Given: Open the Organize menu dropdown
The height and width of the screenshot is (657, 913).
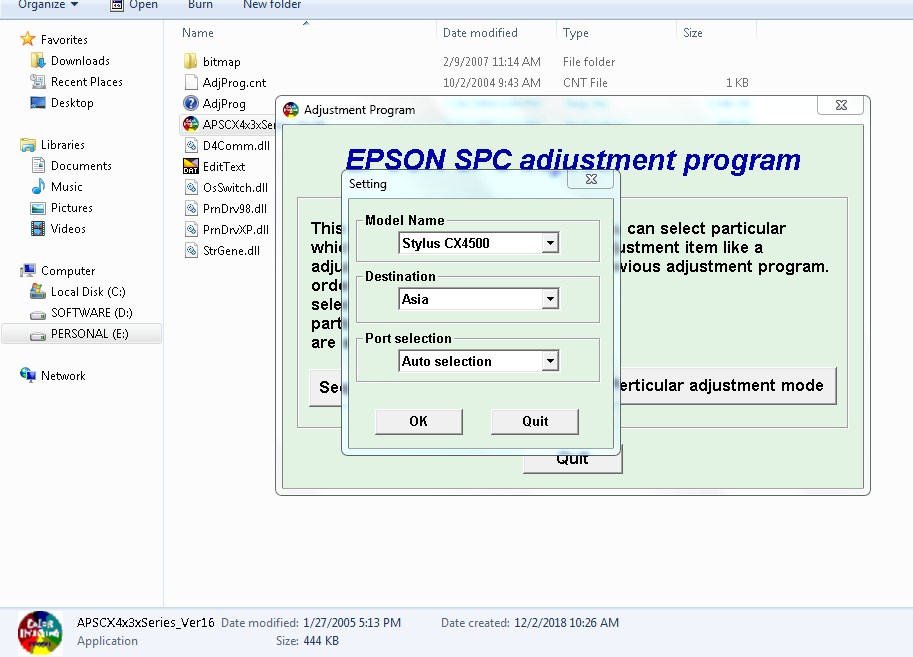Looking at the screenshot, I should (x=48, y=5).
